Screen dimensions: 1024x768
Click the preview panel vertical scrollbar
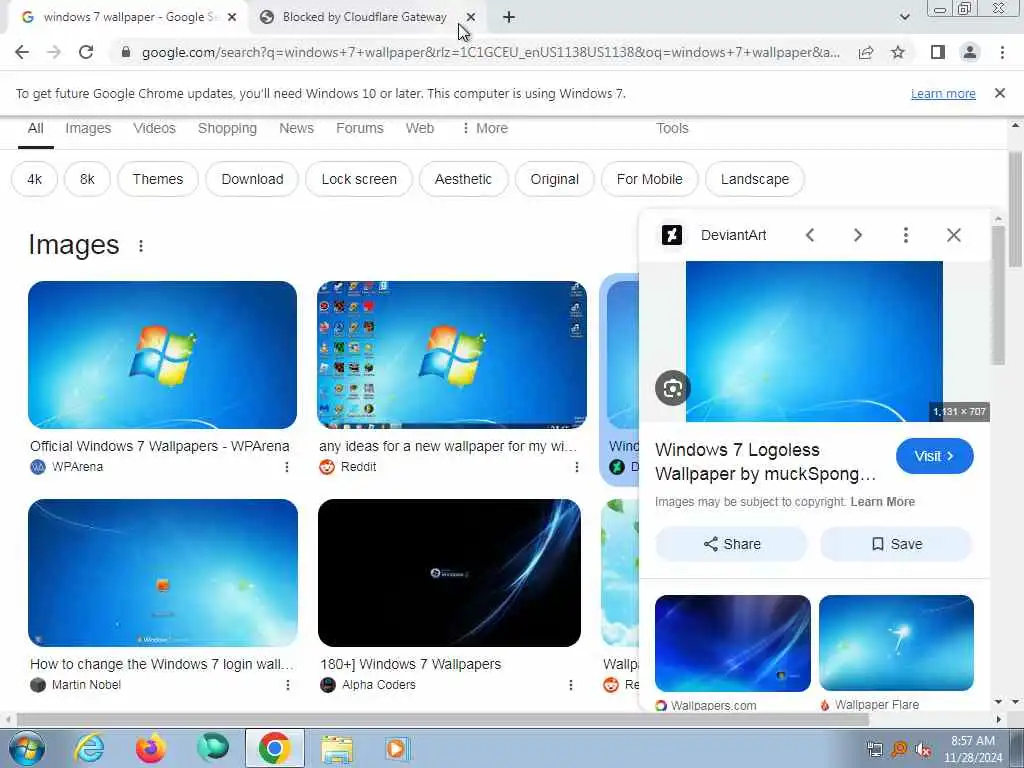coord(998,296)
